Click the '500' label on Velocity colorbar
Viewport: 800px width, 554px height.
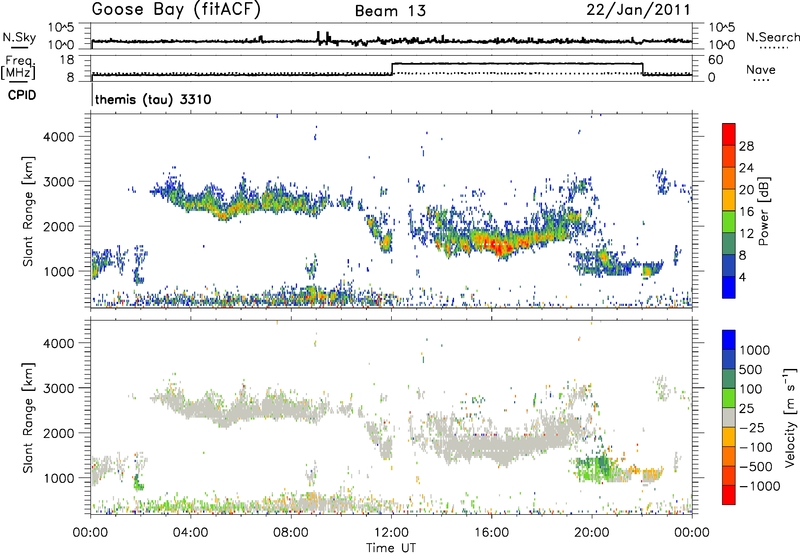coord(751,370)
